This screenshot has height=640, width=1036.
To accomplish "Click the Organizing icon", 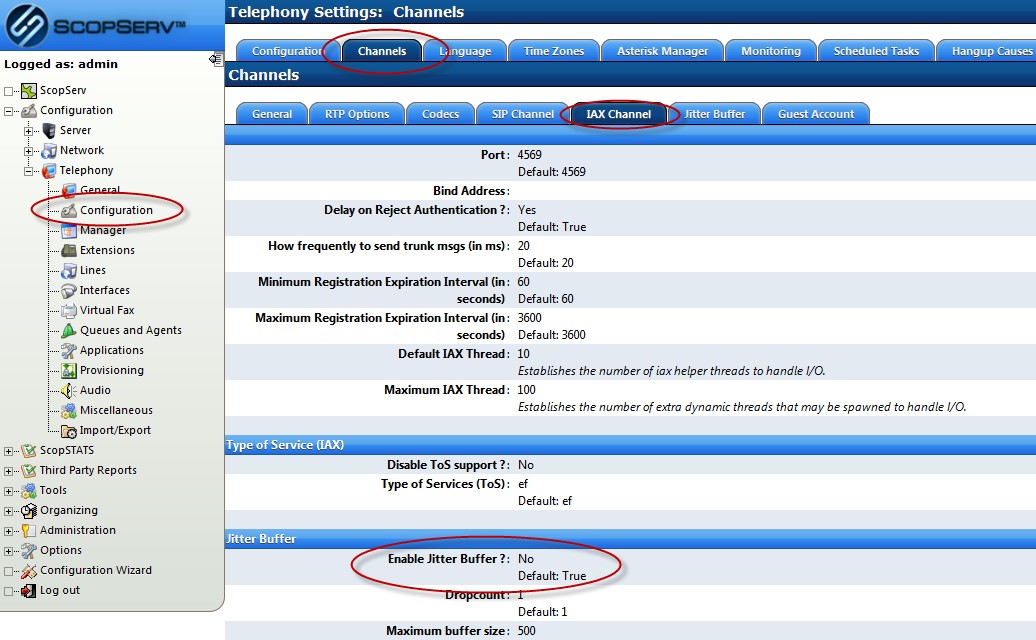I will pyautogui.click(x=28, y=511).
